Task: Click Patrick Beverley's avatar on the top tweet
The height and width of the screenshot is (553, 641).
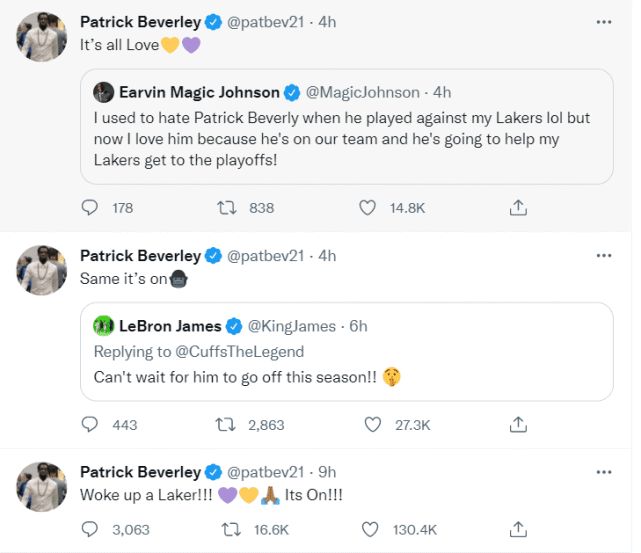Action: click(x=41, y=38)
